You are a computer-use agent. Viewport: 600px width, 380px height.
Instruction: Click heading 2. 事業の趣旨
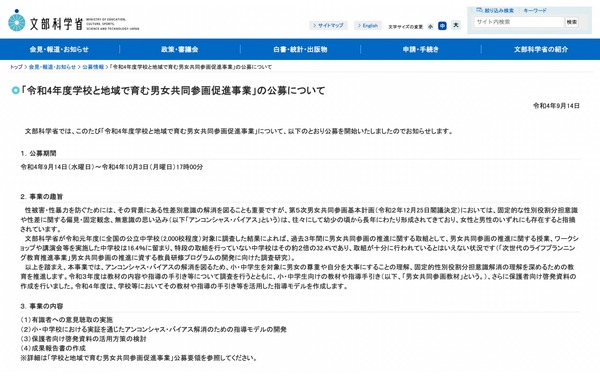tap(41, 197)
